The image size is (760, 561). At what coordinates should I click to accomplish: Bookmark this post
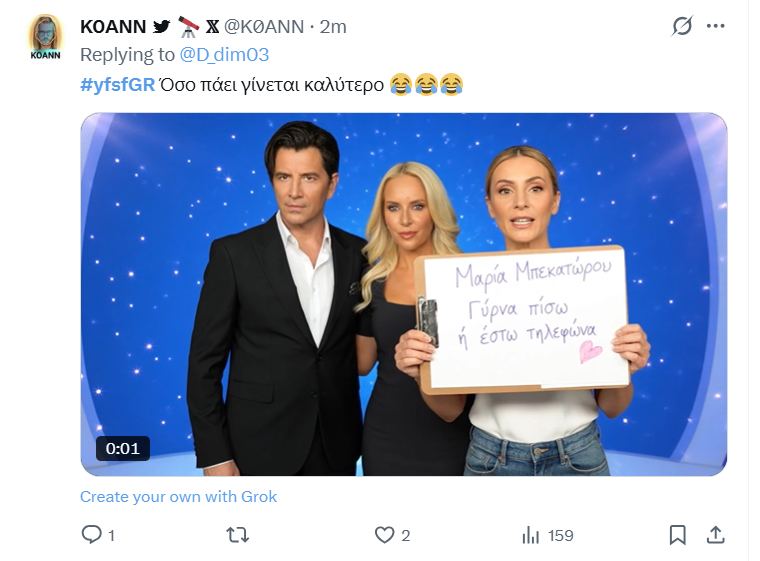point(677,536)
